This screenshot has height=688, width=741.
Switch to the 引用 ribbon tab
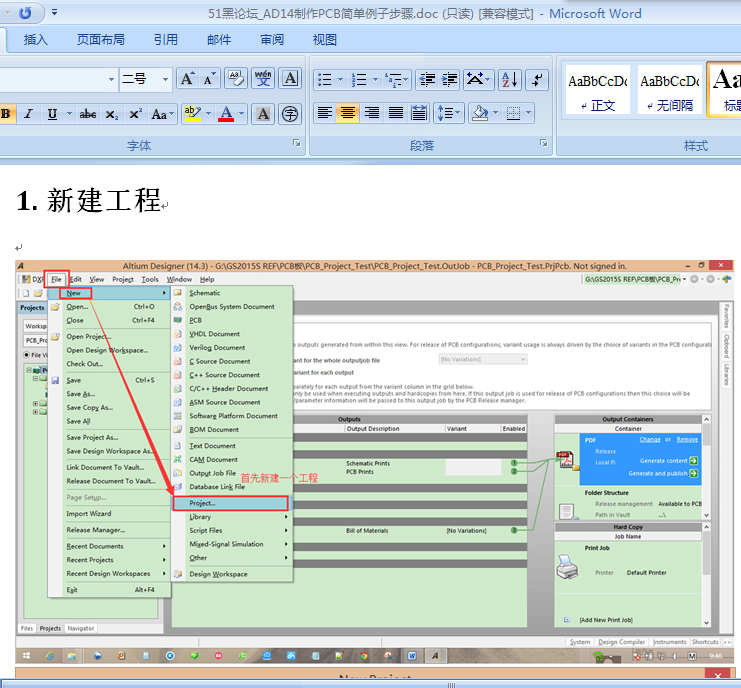click(x=165, y=40)
